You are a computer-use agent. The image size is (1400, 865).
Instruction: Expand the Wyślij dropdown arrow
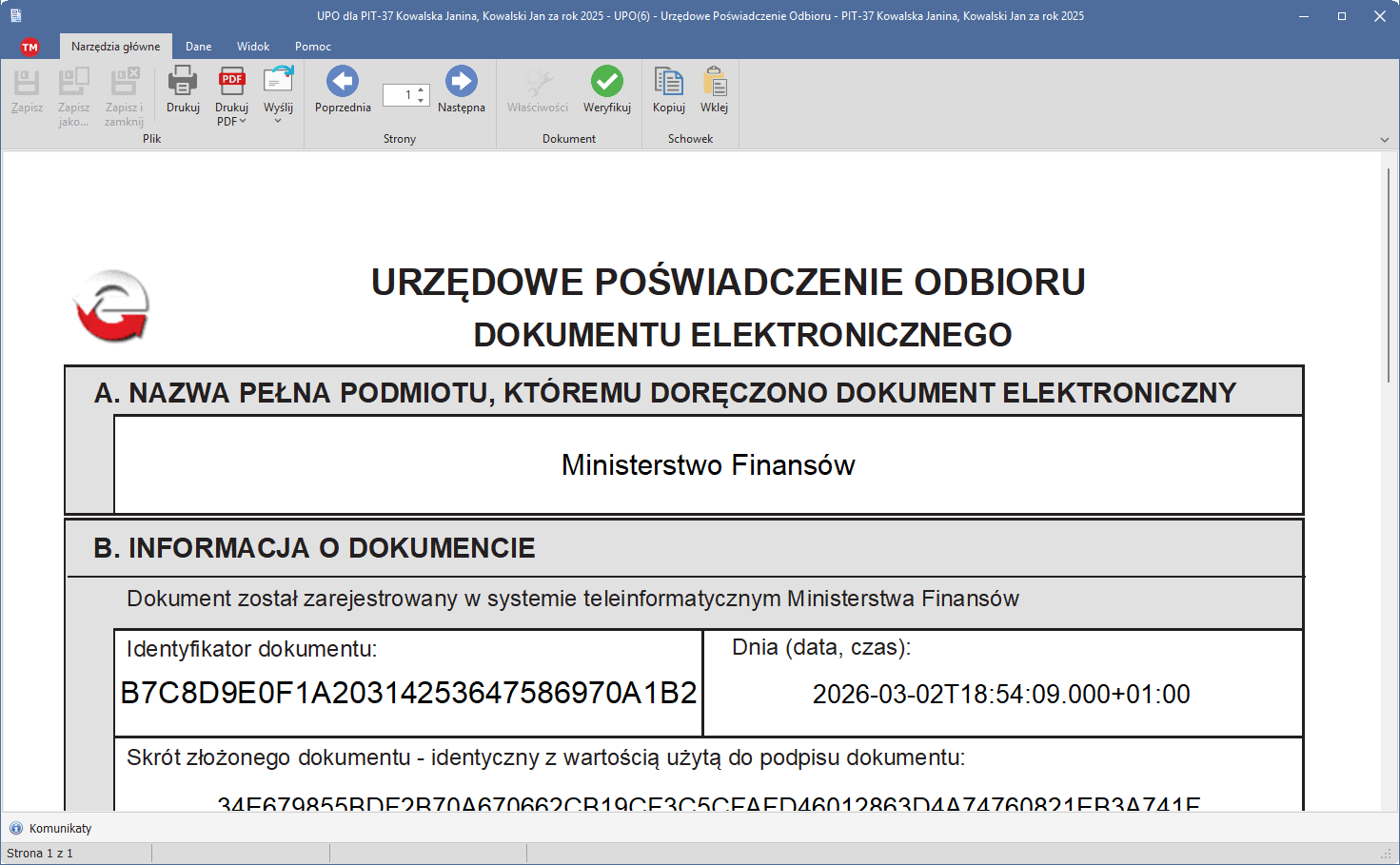click(x=278, y=121)
